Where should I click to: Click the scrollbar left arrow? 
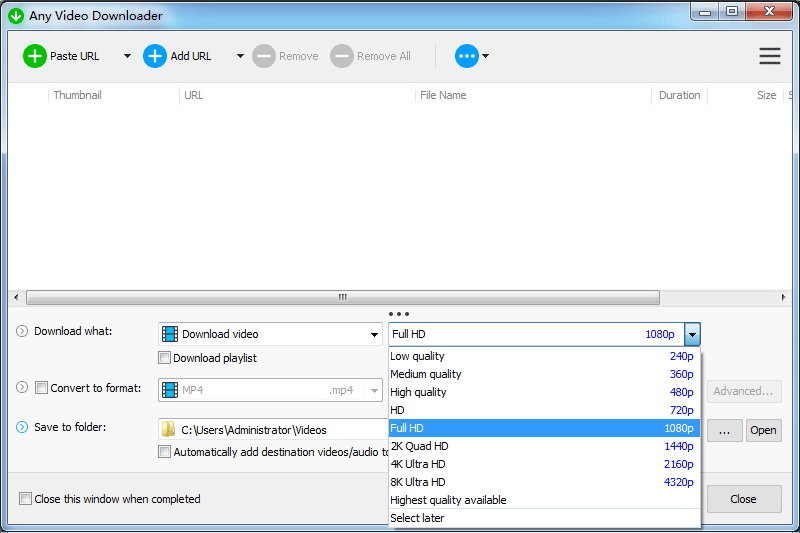pos(16,297)
